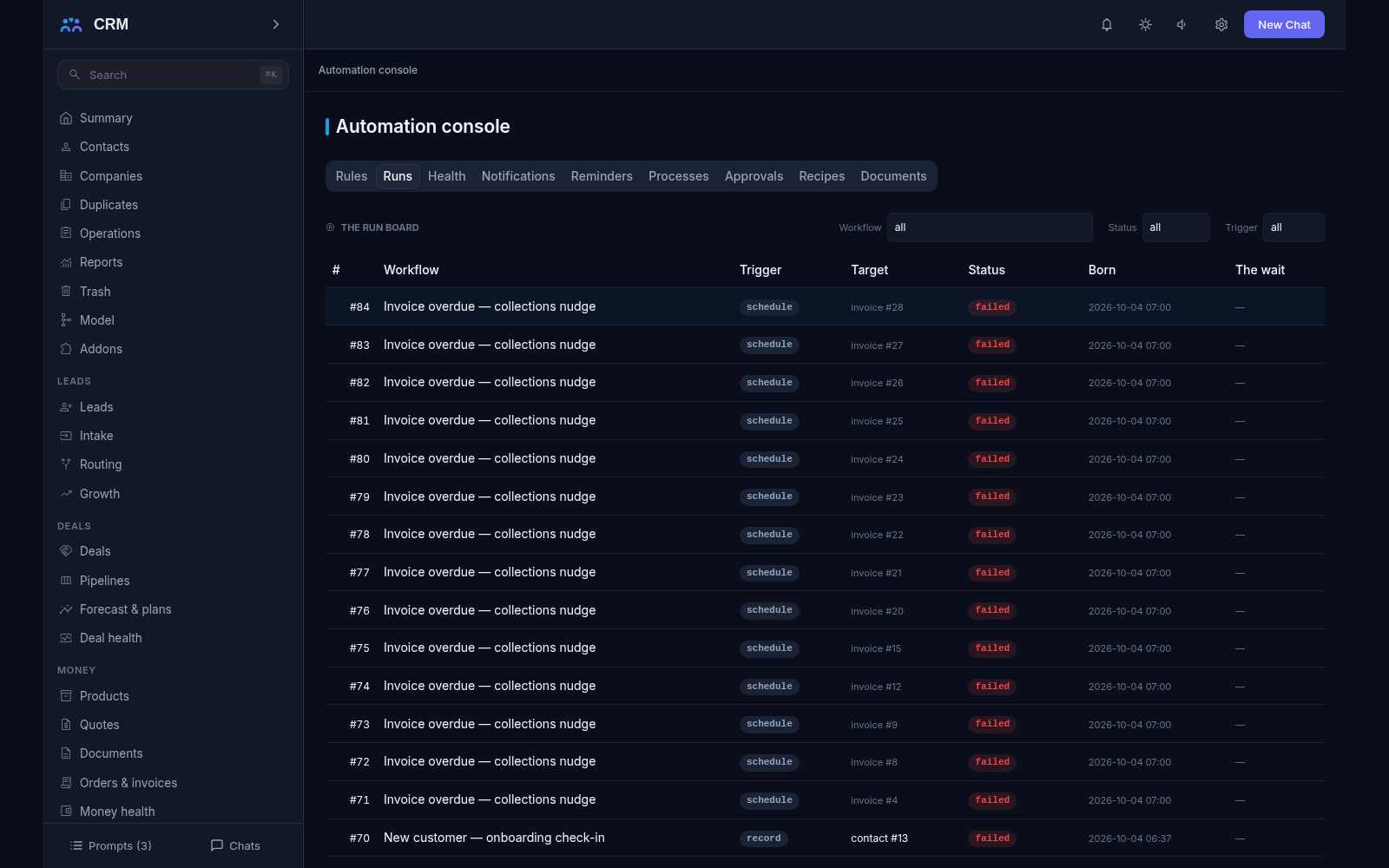The image size is (1389, 868).
Task: Open Deals tag icon
Action: pyautogui.click(x=66, y=551)
